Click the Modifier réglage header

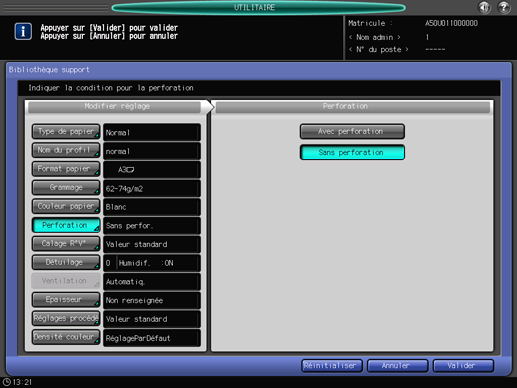[x=114, y=107]
